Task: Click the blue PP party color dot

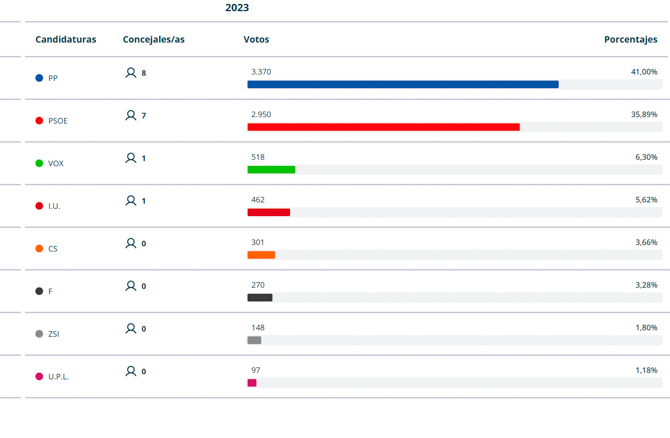Action: [x=39, y=78]
